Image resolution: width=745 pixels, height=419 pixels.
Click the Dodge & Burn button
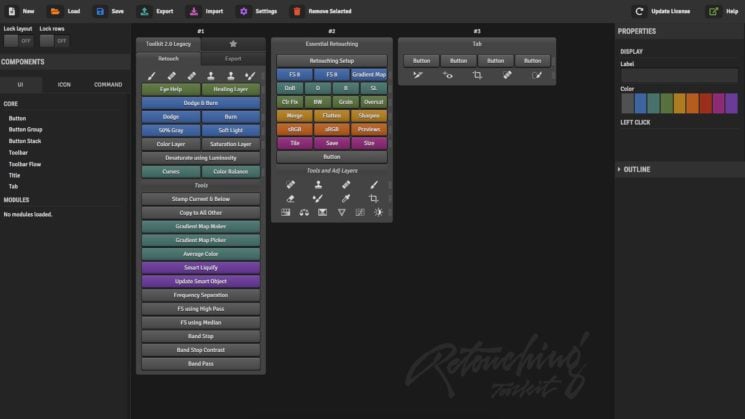(201, 103)
